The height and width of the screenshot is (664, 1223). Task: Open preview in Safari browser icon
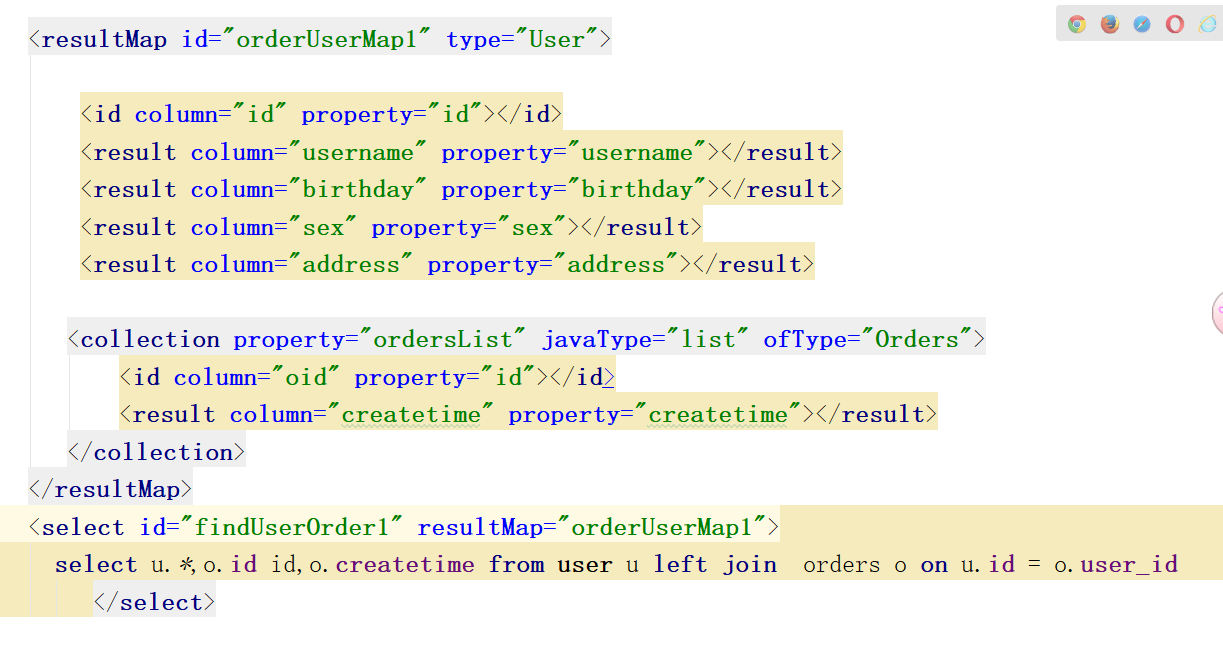point(1142,24)
